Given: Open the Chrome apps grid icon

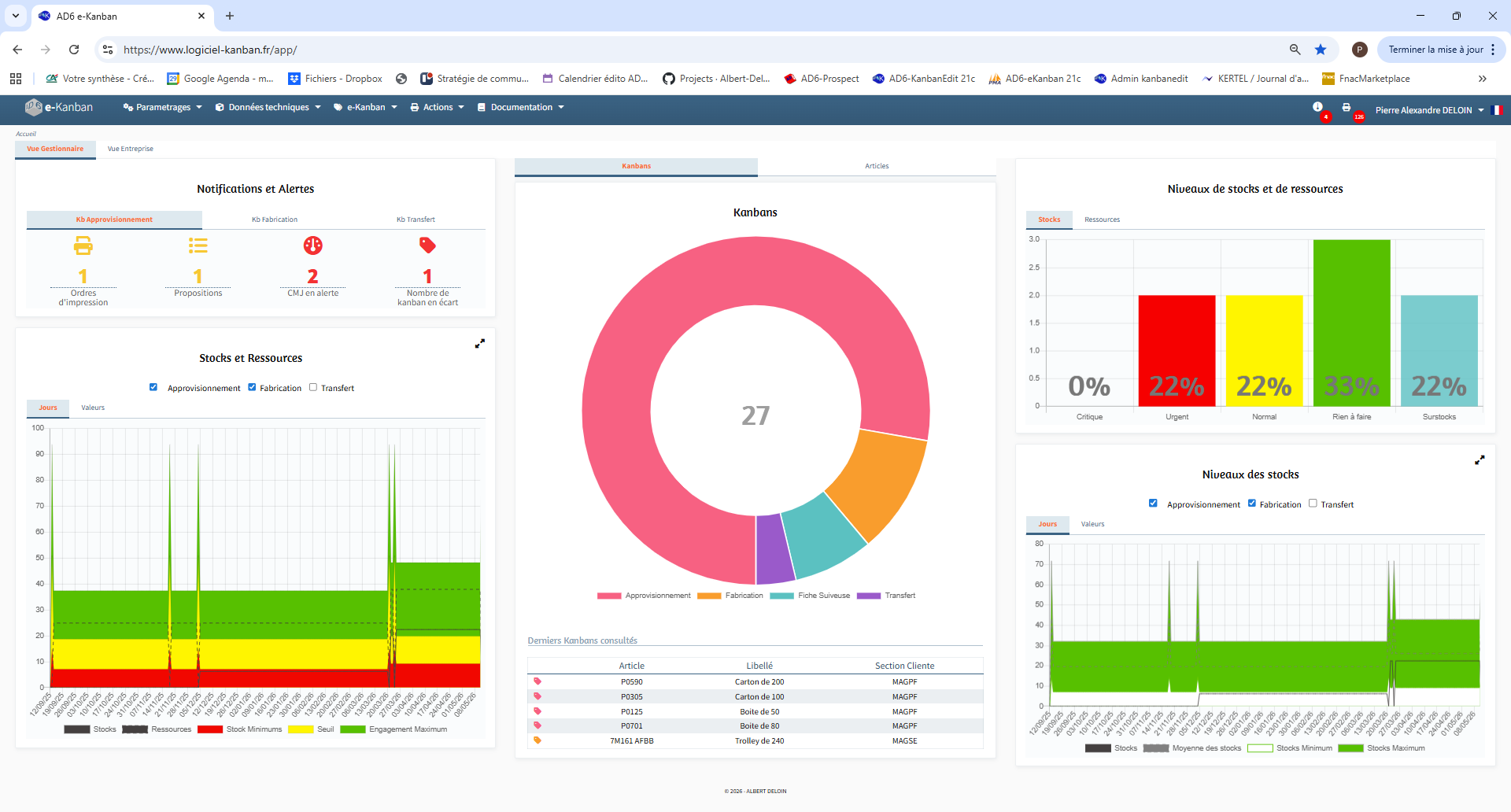Looking at the screenshot, I should point(16,79).
